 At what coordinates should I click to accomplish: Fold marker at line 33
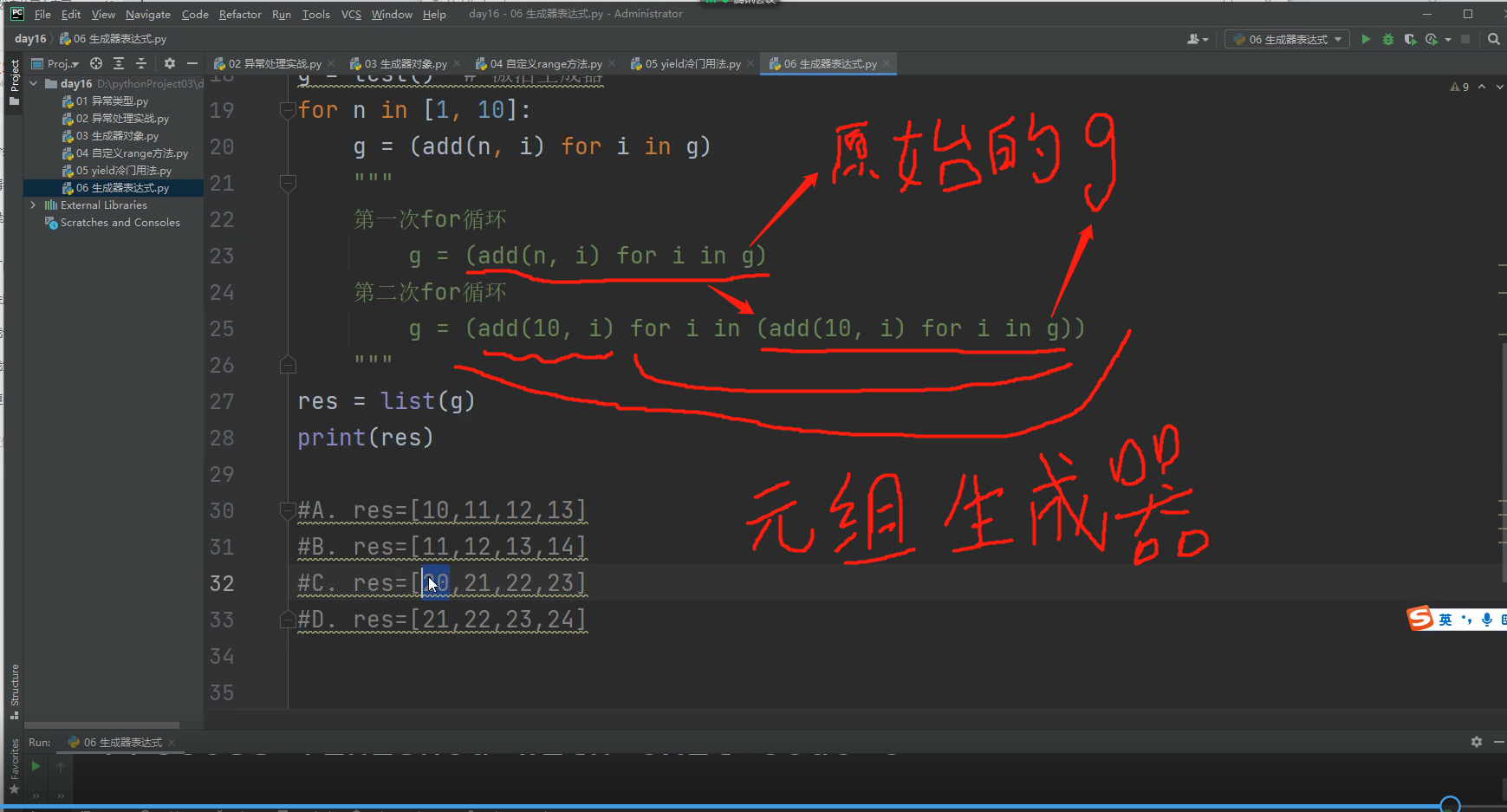pyautogui.click(x=288, y=620)
